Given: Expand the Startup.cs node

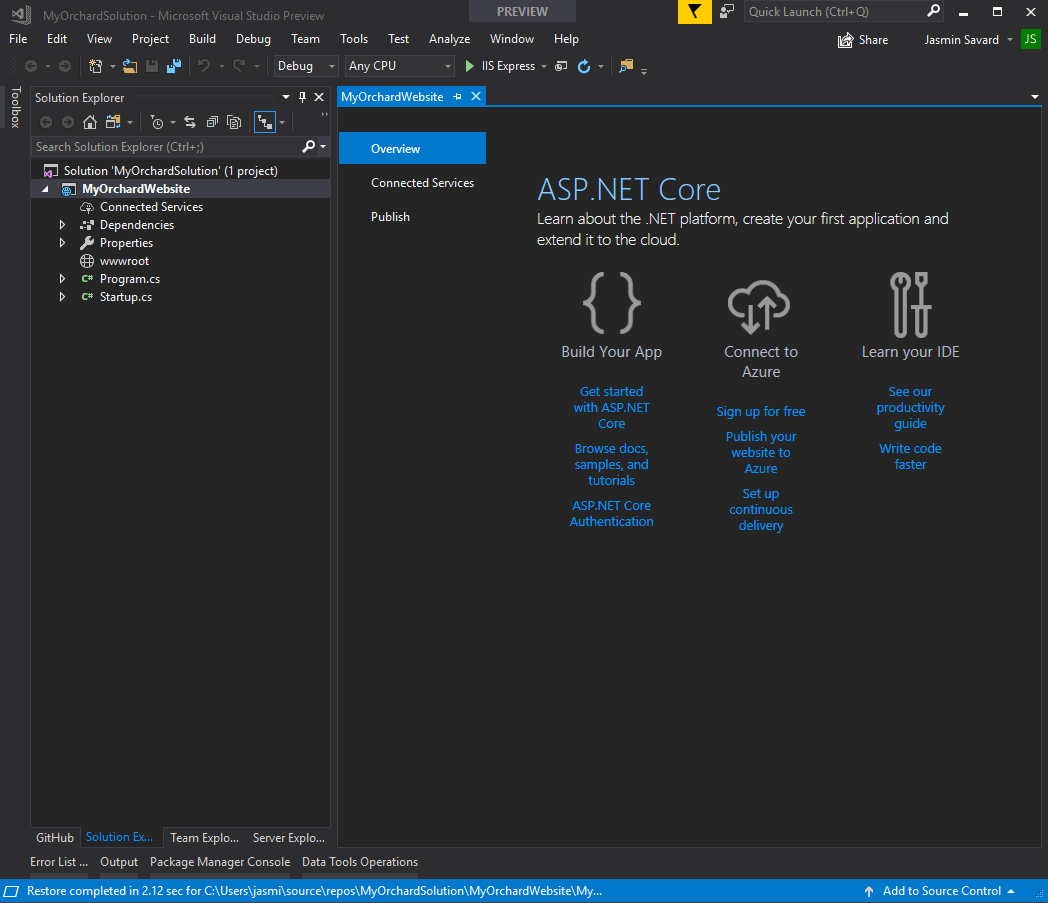Looking at the screenshot, I should coord(62,297).
